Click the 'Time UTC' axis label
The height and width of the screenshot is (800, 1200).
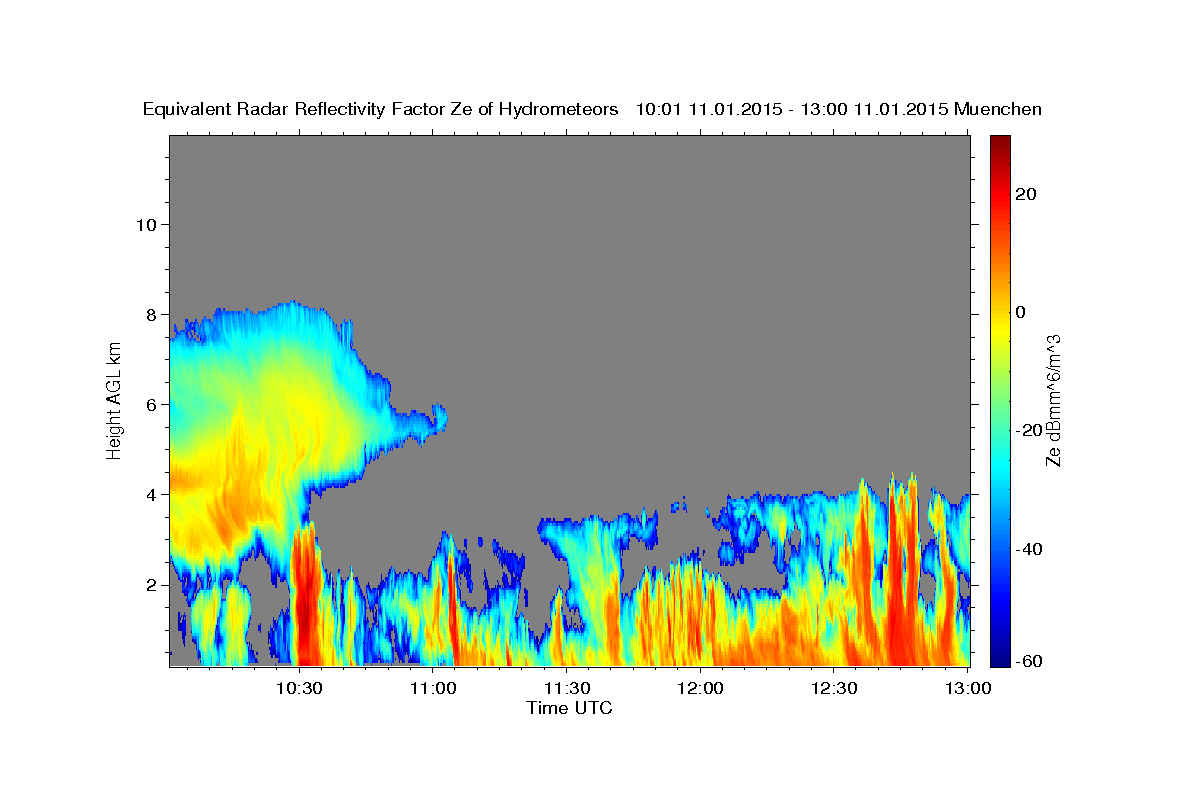point(569,708)
